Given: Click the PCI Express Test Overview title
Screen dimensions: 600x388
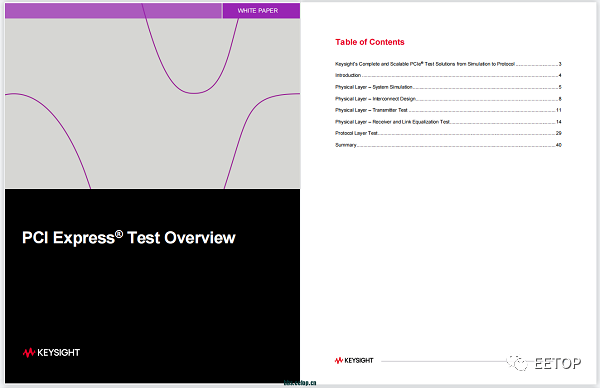Looking at the screenshot, I should (x=129, y=238).
